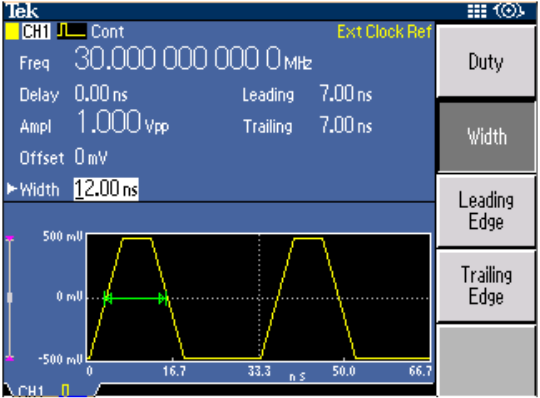Click the Delay value 0.00 ns

click(101, 93)
